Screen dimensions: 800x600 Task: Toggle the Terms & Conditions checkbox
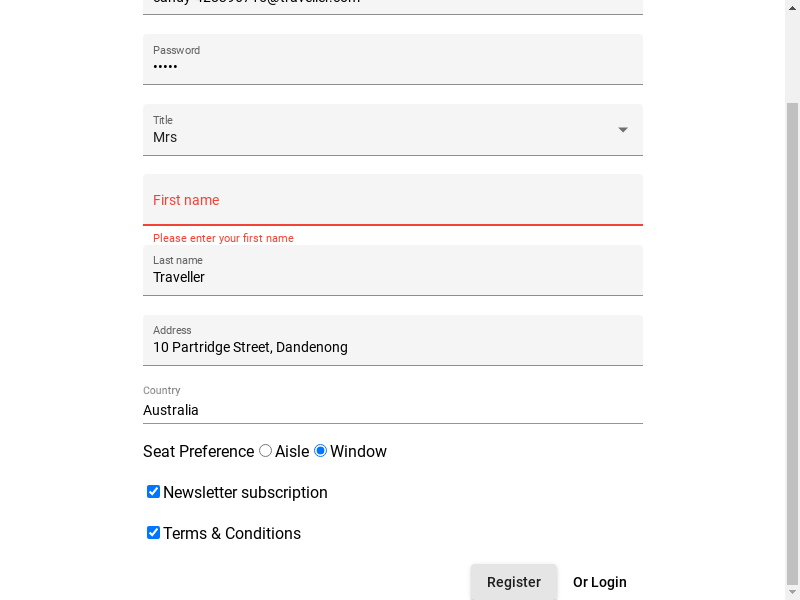tap(154, 533)
